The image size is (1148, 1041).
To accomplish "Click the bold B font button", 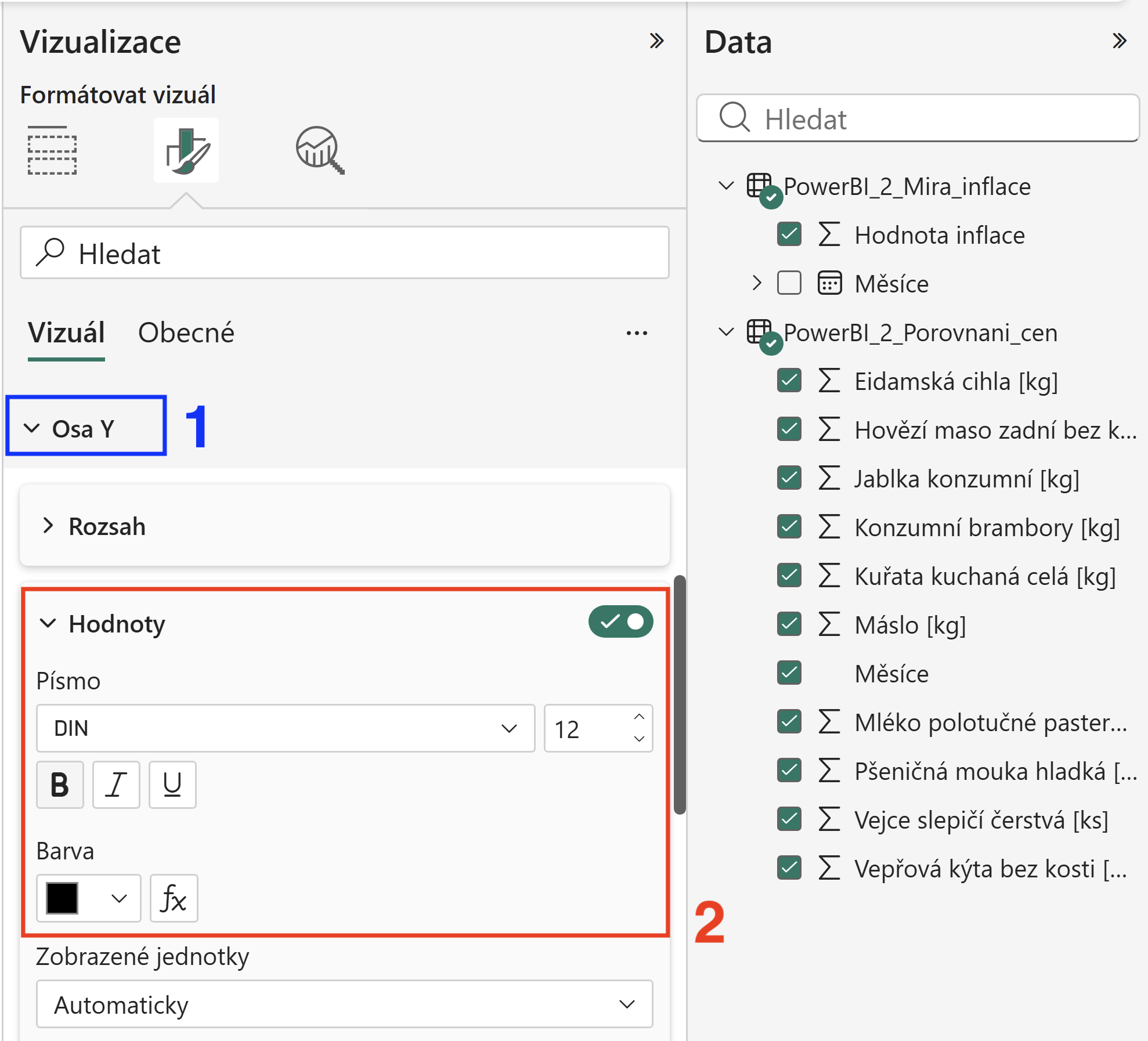I will coord(60,785).
